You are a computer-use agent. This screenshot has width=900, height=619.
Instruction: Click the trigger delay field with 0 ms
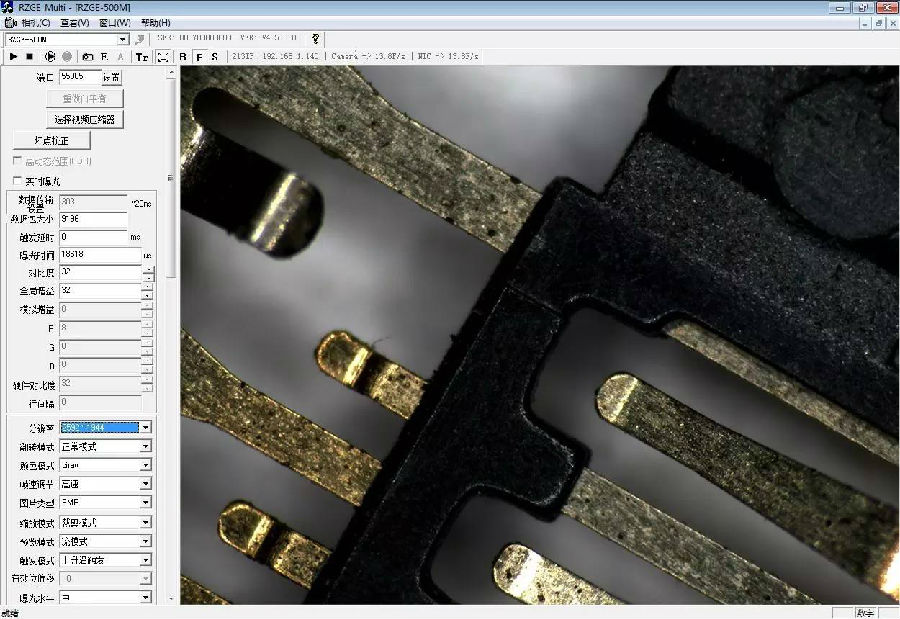tap(94, 237)
